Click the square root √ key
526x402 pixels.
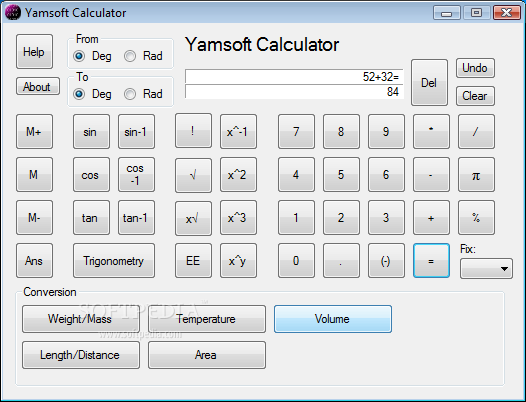pyautogui.click(x=193, y=175)
